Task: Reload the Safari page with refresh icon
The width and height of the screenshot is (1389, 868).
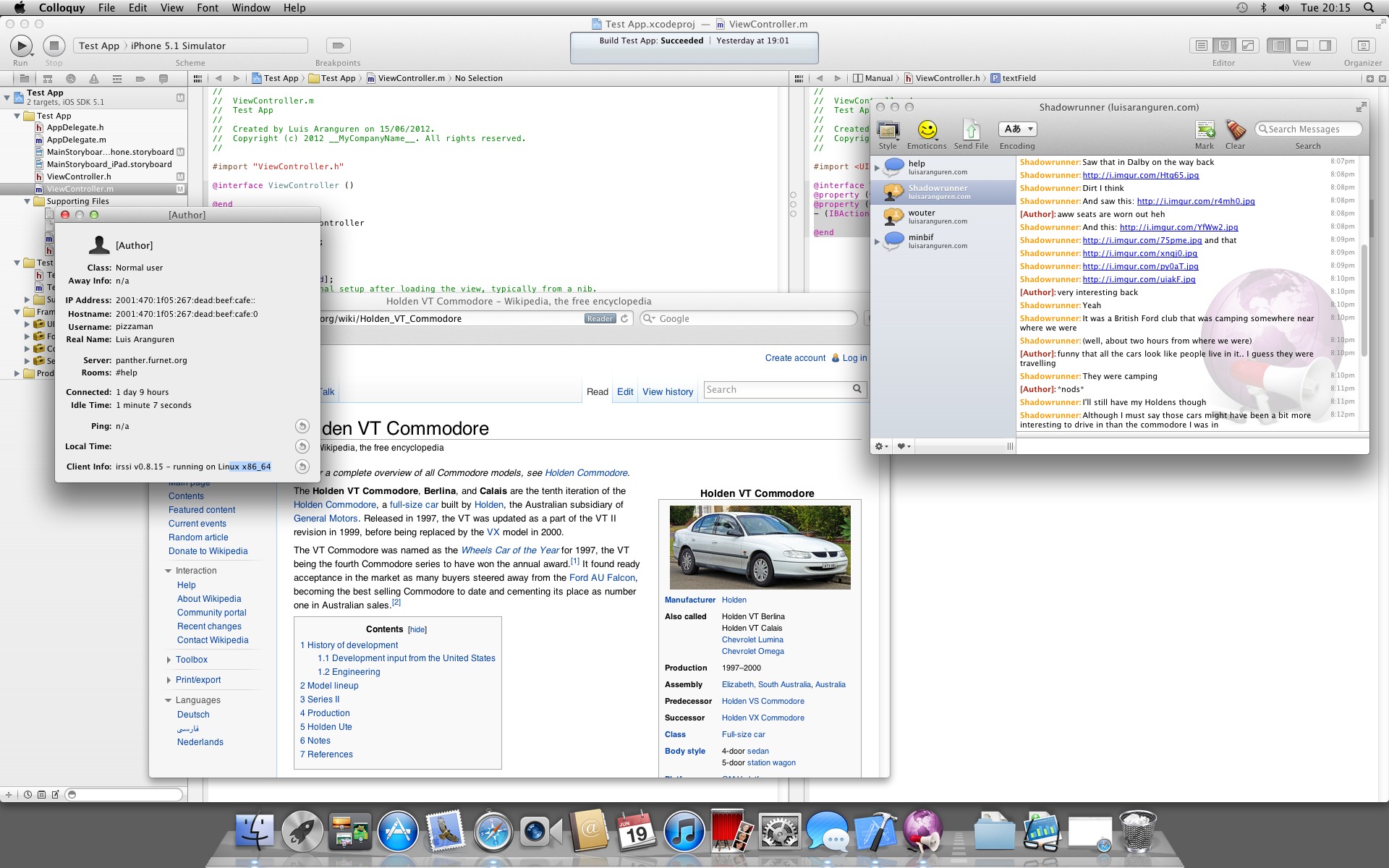Action: click(624, 318)
